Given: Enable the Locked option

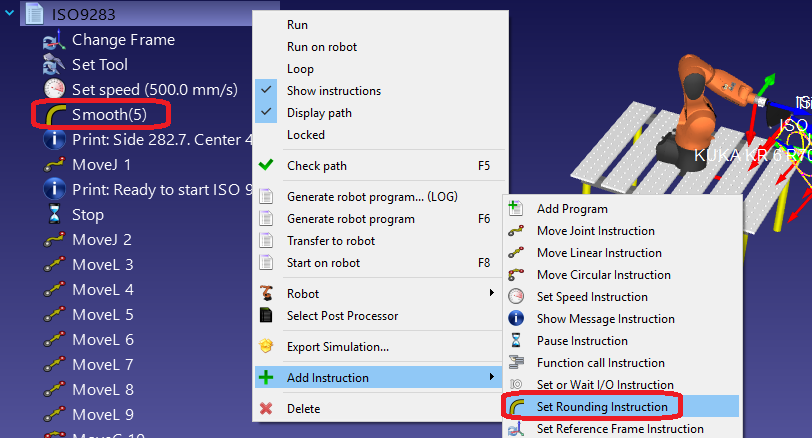Looking at the screenshot, I should [x=305, y=135].
